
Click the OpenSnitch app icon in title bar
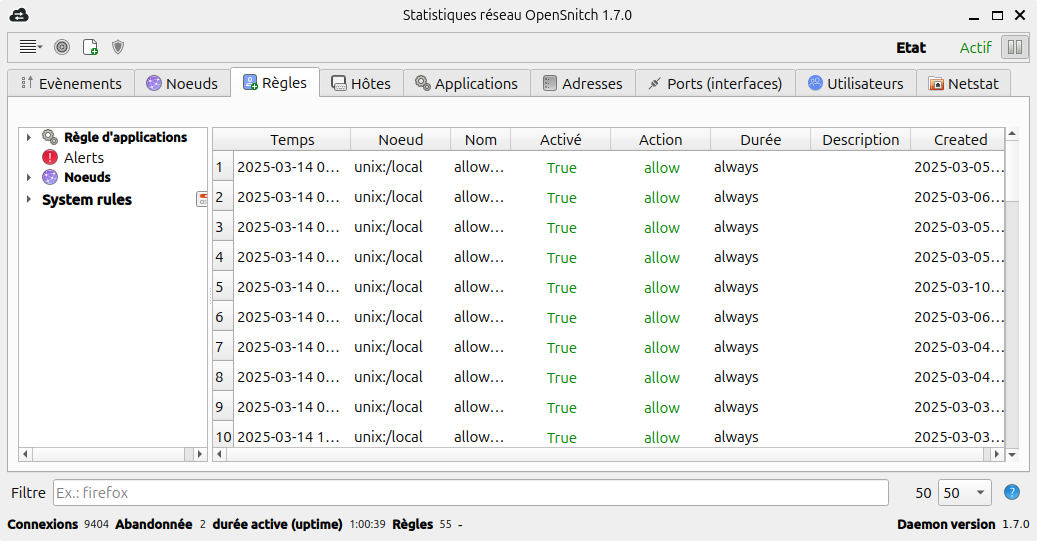19,15
